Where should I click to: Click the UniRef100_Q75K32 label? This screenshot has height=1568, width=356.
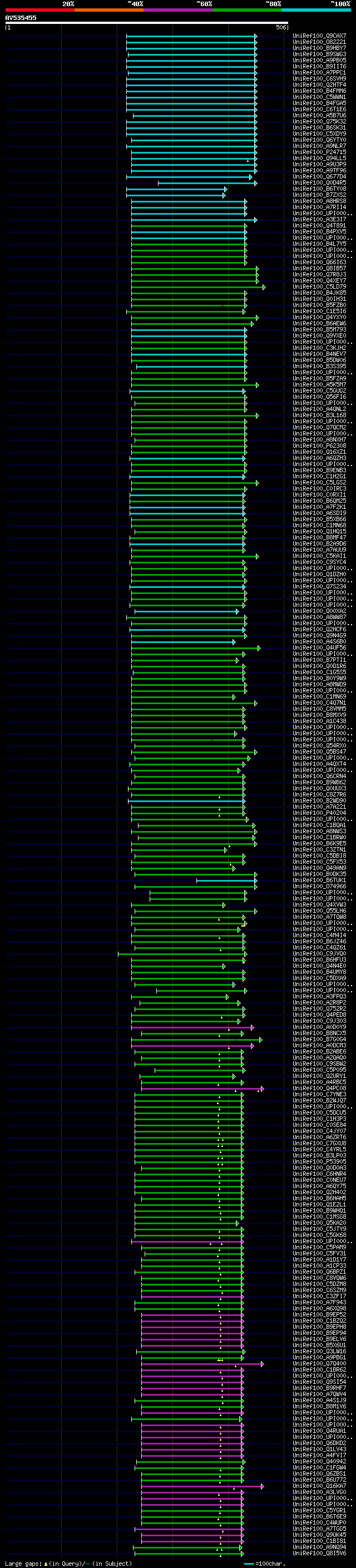[319, 122]
